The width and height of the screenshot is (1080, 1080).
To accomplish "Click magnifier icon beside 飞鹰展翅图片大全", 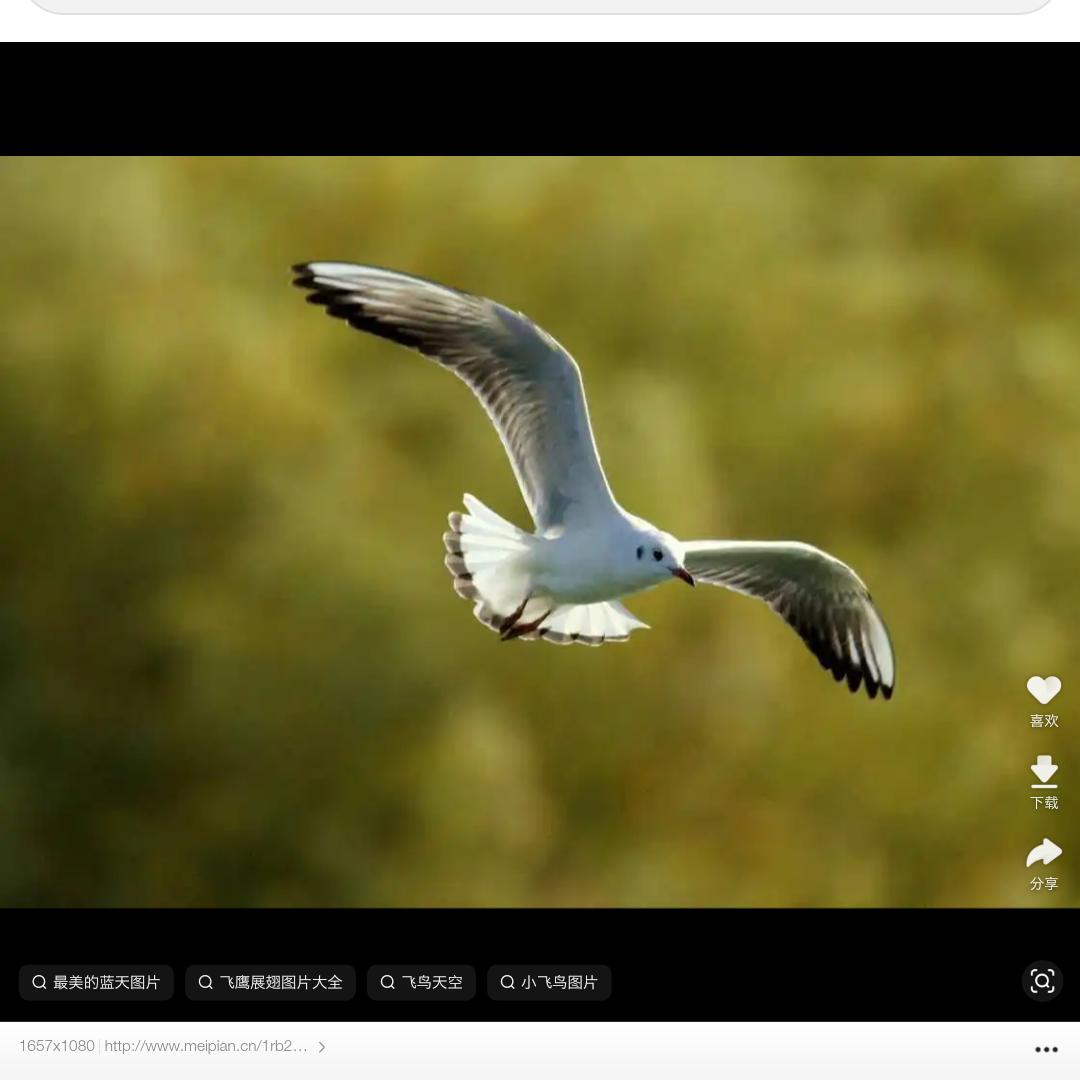I will click(205, 982).
